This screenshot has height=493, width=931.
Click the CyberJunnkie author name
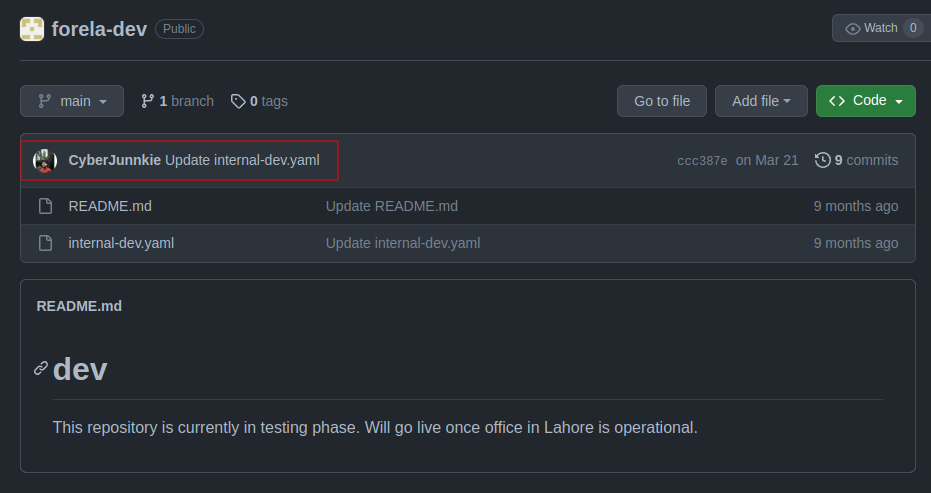coord(114,160)
